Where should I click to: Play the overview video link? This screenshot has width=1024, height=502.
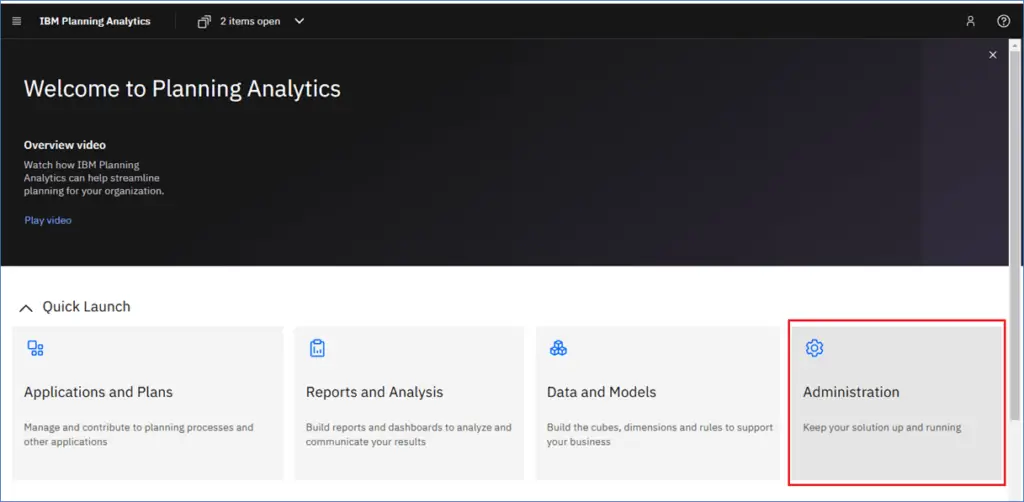click(x=48, y=220)
